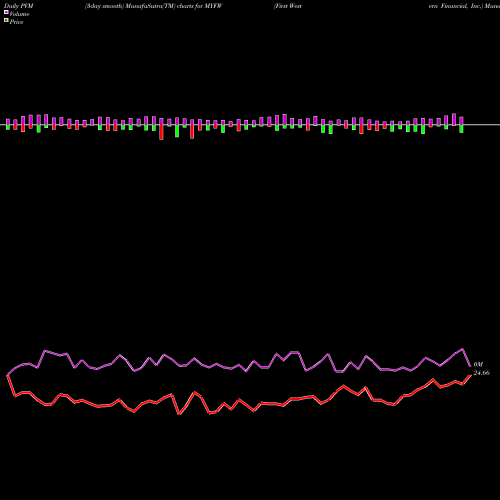Click the 0M volume value label
Viewport: 500px width, 500px height.
tap(478, 365)
